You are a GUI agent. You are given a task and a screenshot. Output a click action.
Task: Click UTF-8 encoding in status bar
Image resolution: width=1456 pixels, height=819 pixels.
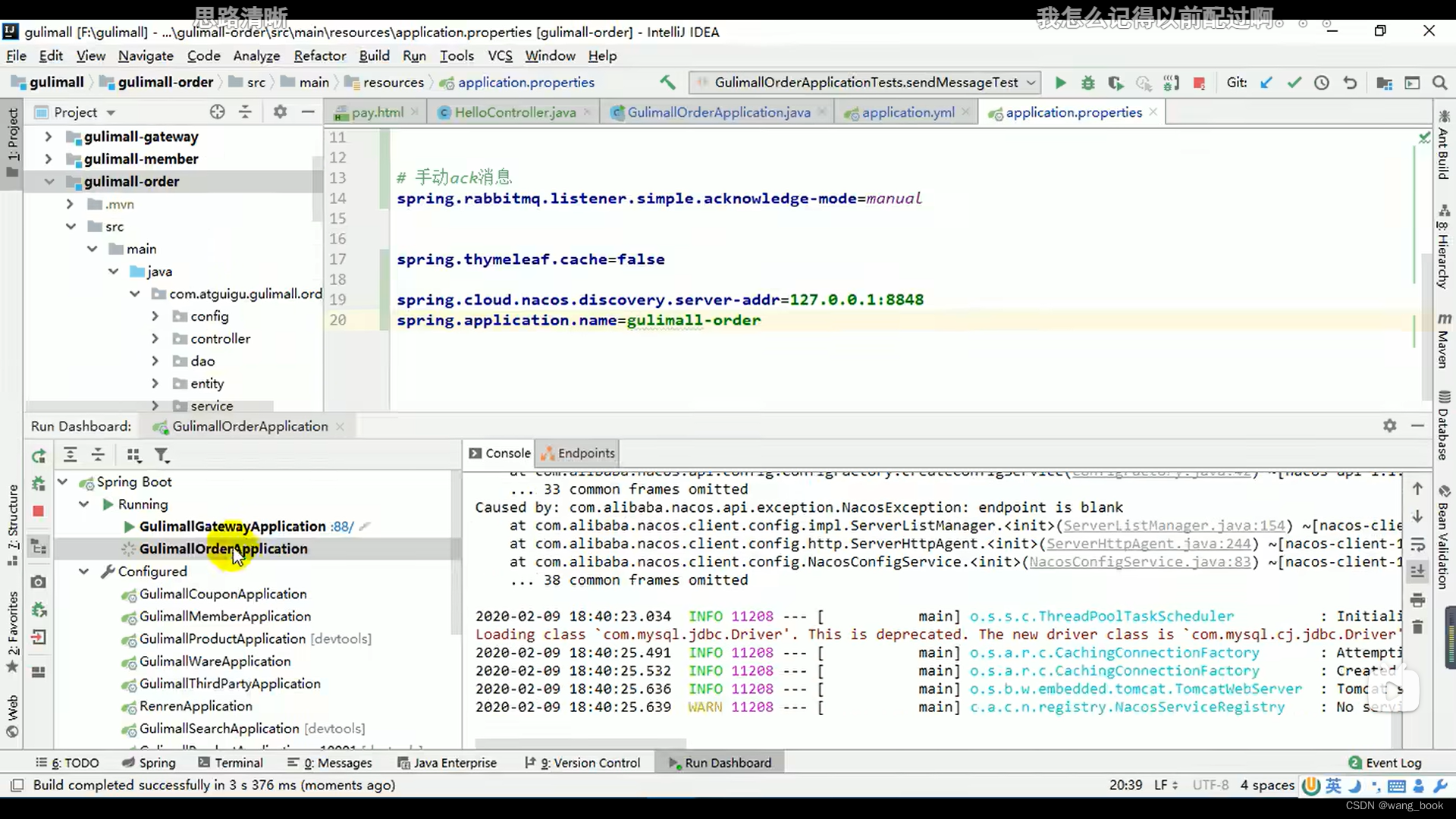[1210, 785]
